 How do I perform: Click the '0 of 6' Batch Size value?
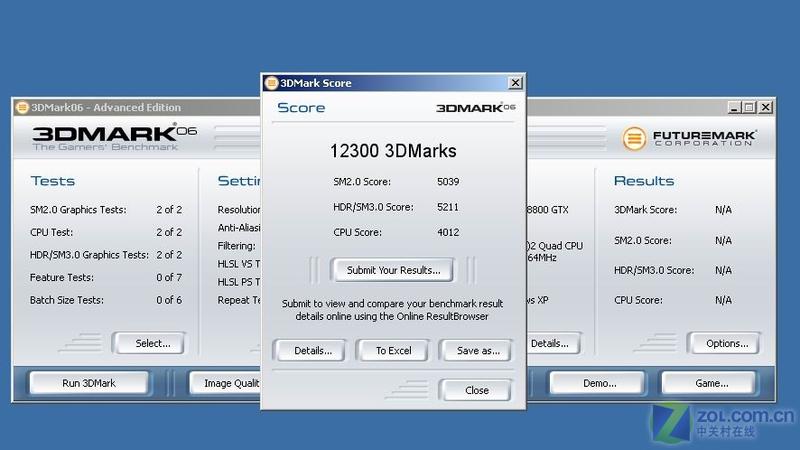(169, 300)
